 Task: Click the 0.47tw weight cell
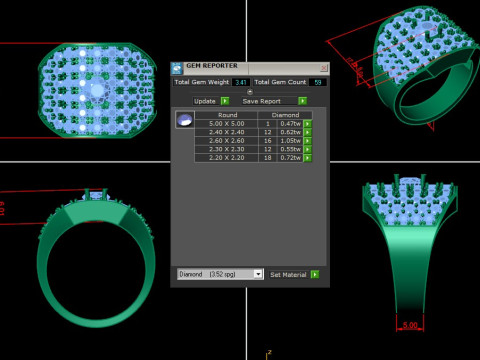pos(290,124)
